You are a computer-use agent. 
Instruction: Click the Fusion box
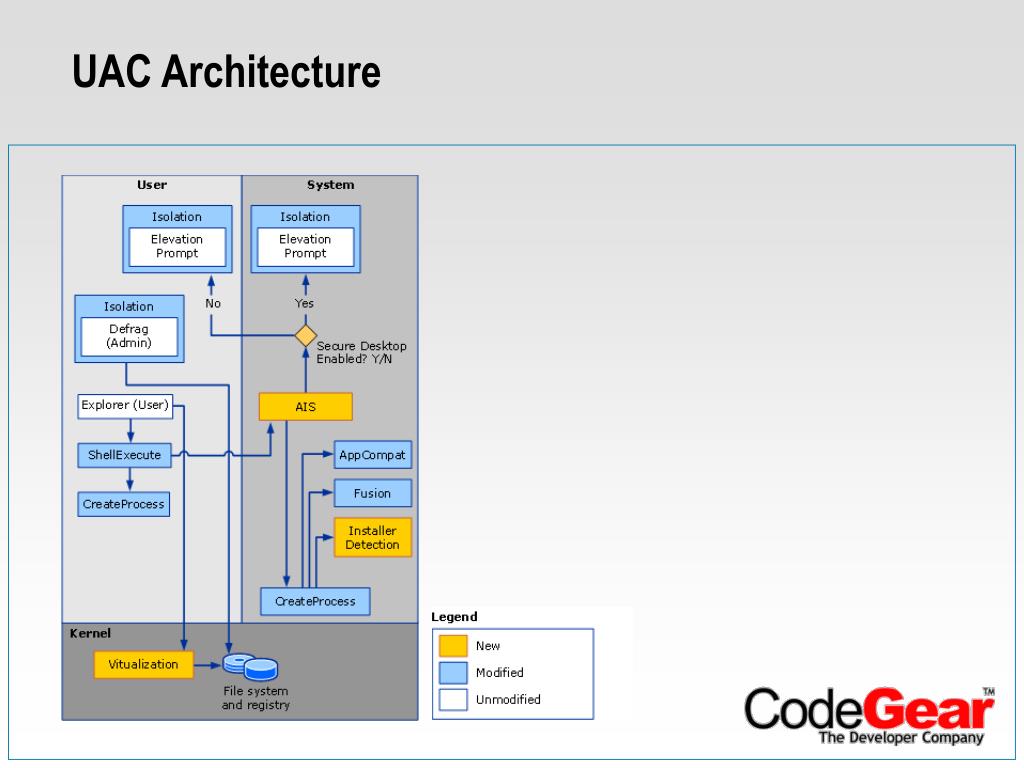(372, 494)
